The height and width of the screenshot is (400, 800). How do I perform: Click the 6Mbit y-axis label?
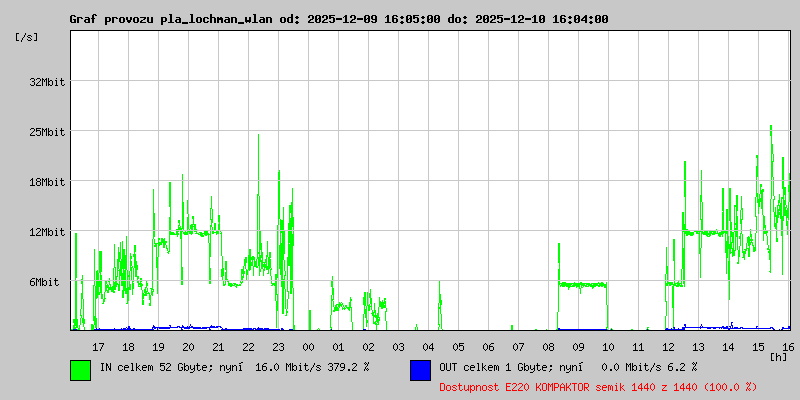click(x=44, y=282)
